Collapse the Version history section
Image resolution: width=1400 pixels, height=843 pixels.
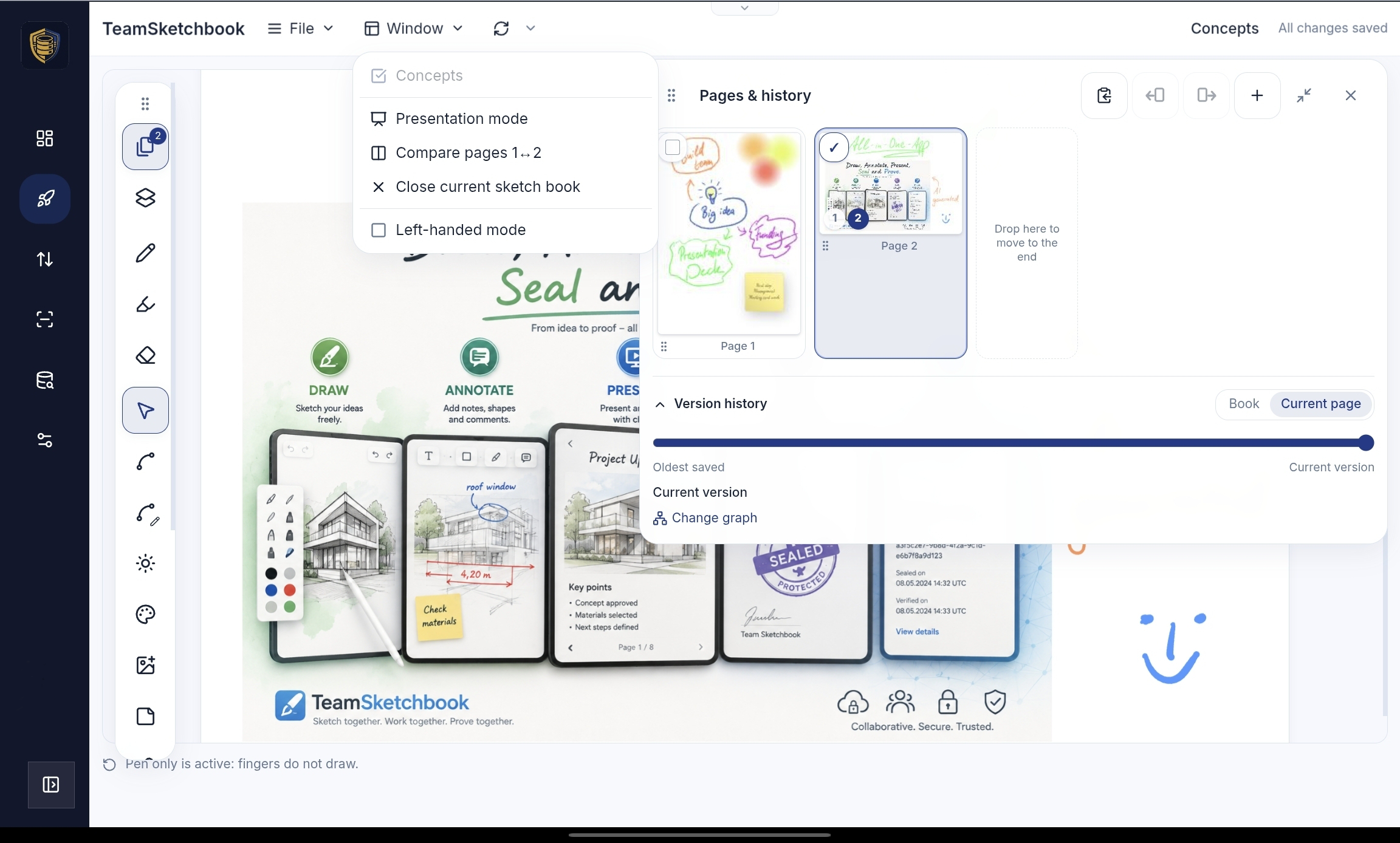(660, 404)
